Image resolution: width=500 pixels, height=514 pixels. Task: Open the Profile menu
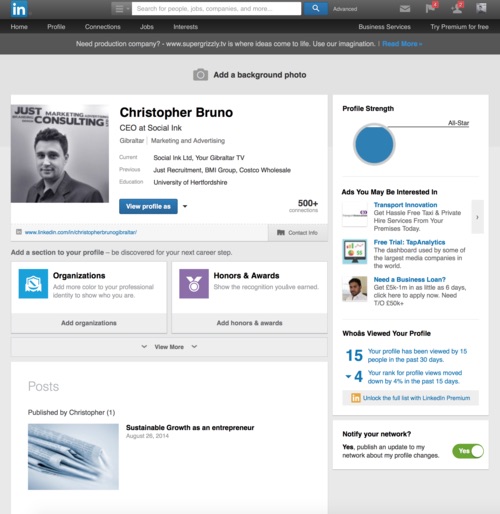click(x=56, y=27)
